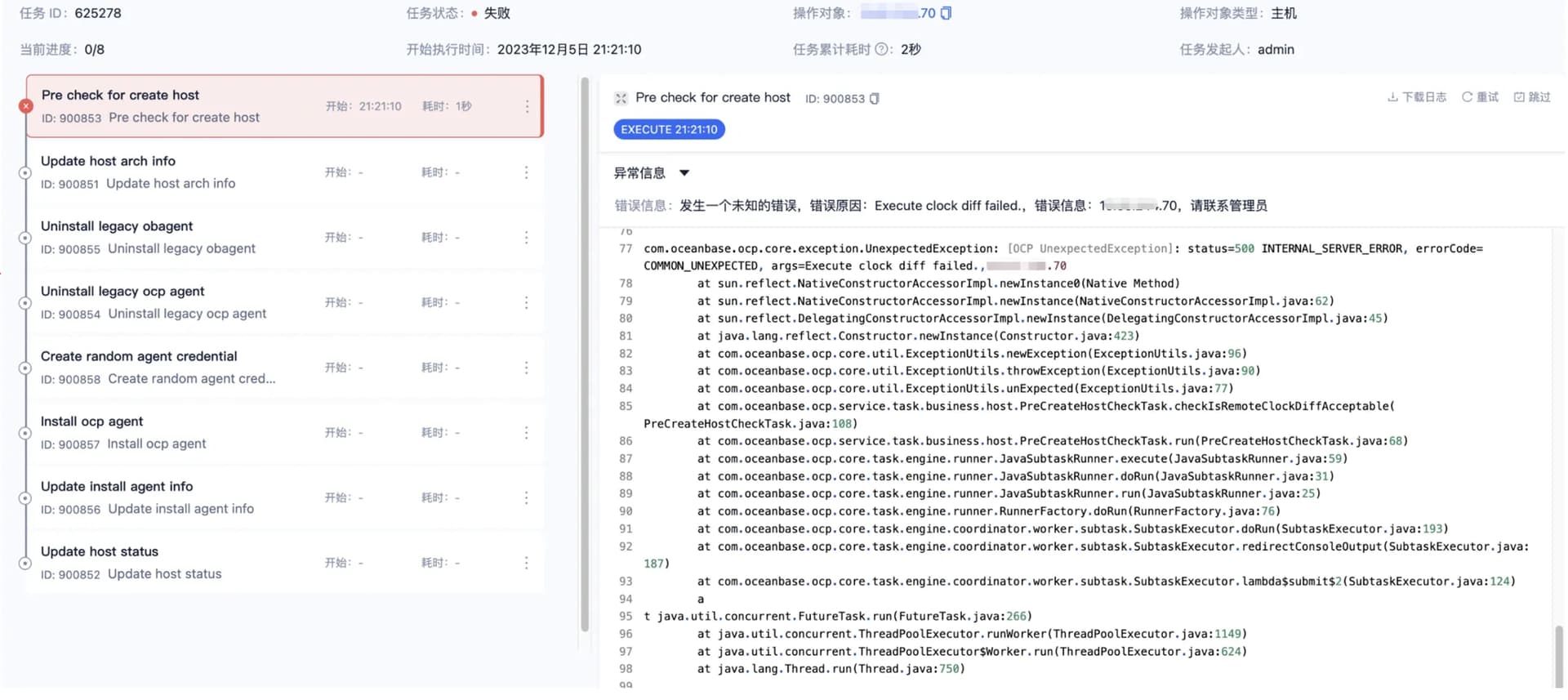Open more options for Pre check for create host
This screenshot has height=700, width=1568.
527,107
